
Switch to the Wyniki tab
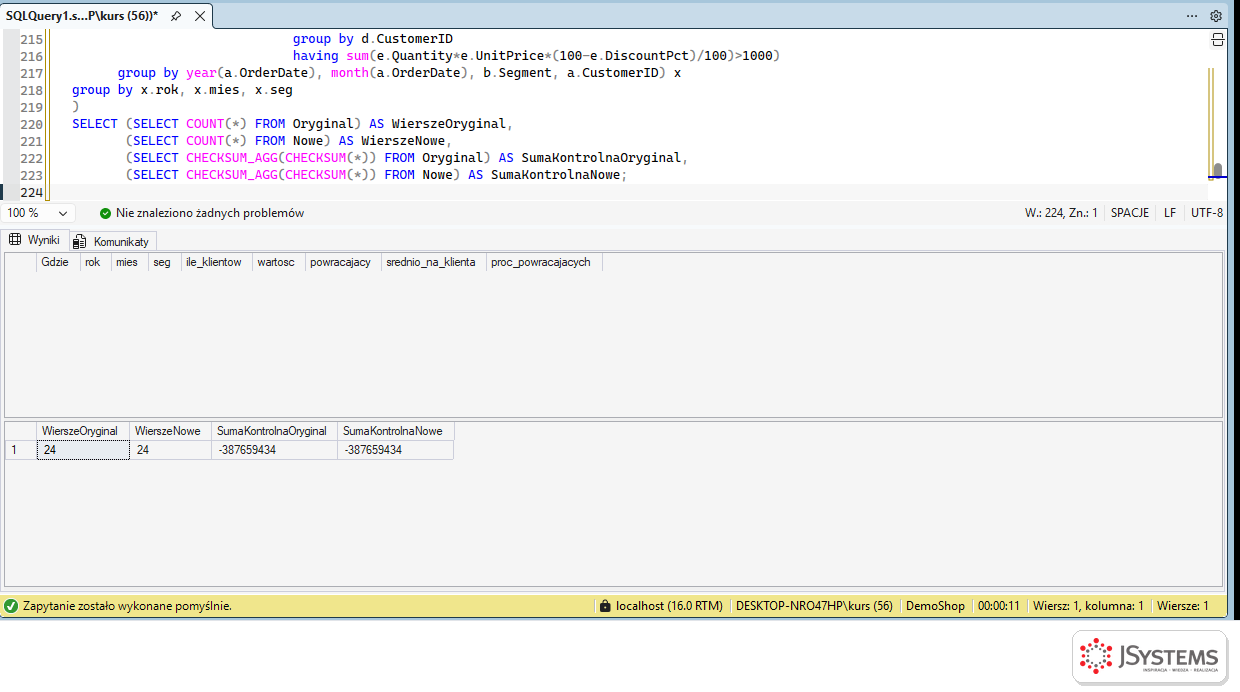(x=35, y=240)
